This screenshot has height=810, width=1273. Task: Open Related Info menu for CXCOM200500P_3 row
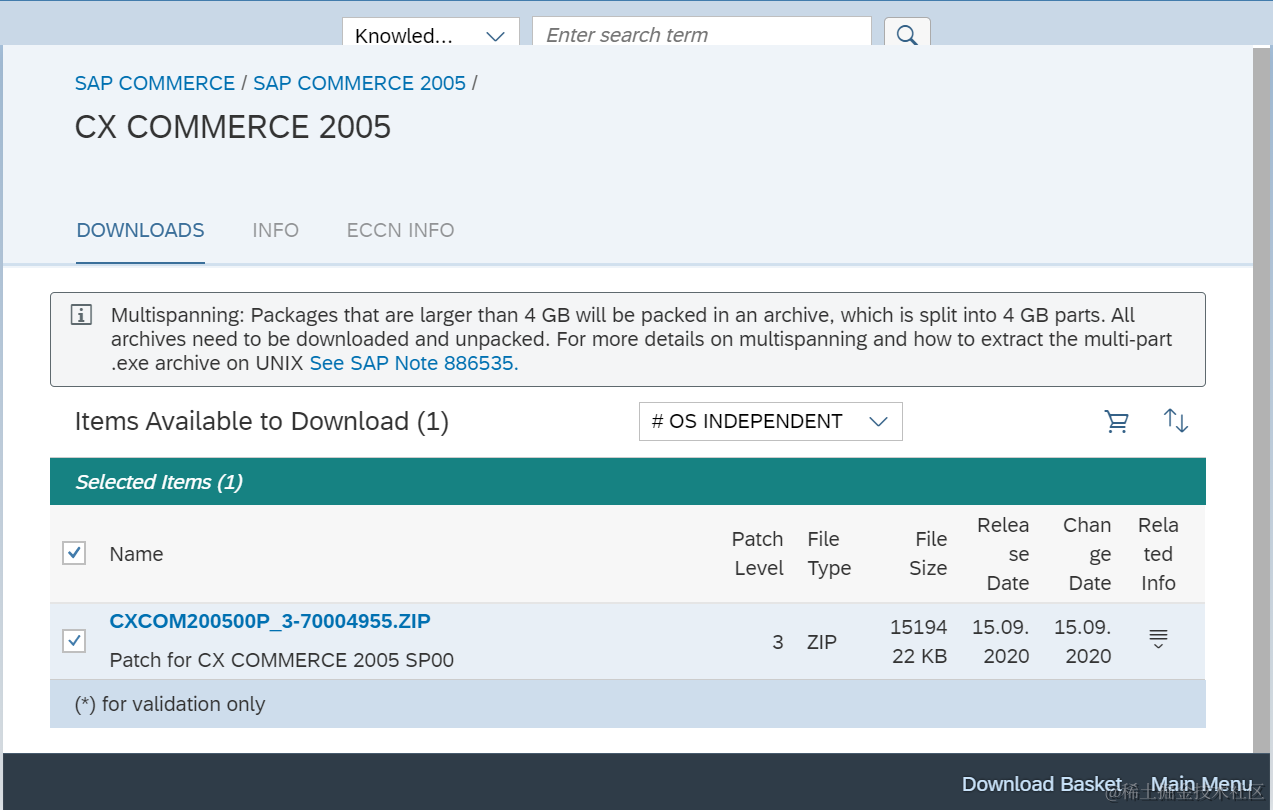click(x=1158, y=639)
